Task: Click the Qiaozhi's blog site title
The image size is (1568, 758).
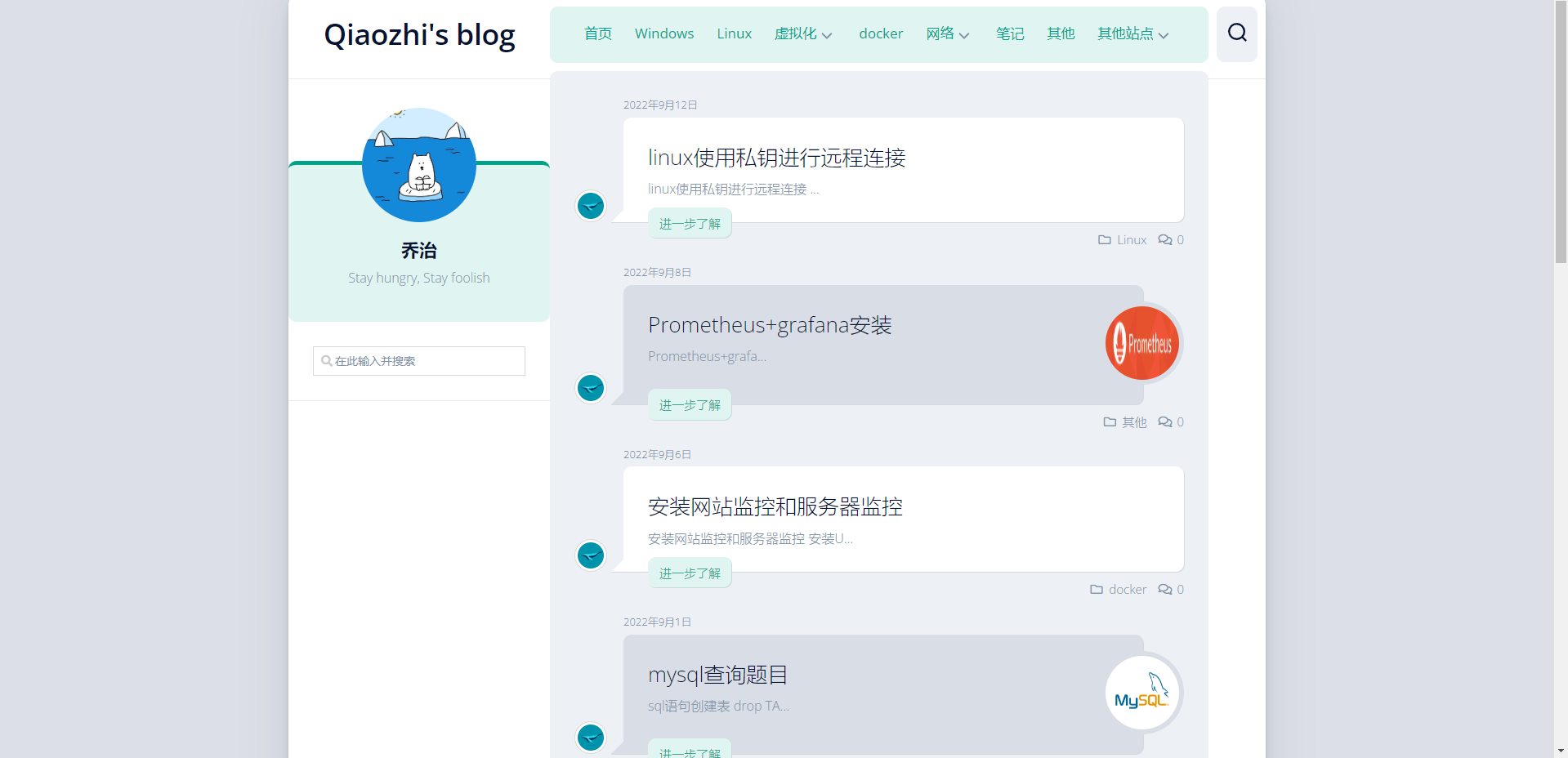Action: click(x=419, y=35)
